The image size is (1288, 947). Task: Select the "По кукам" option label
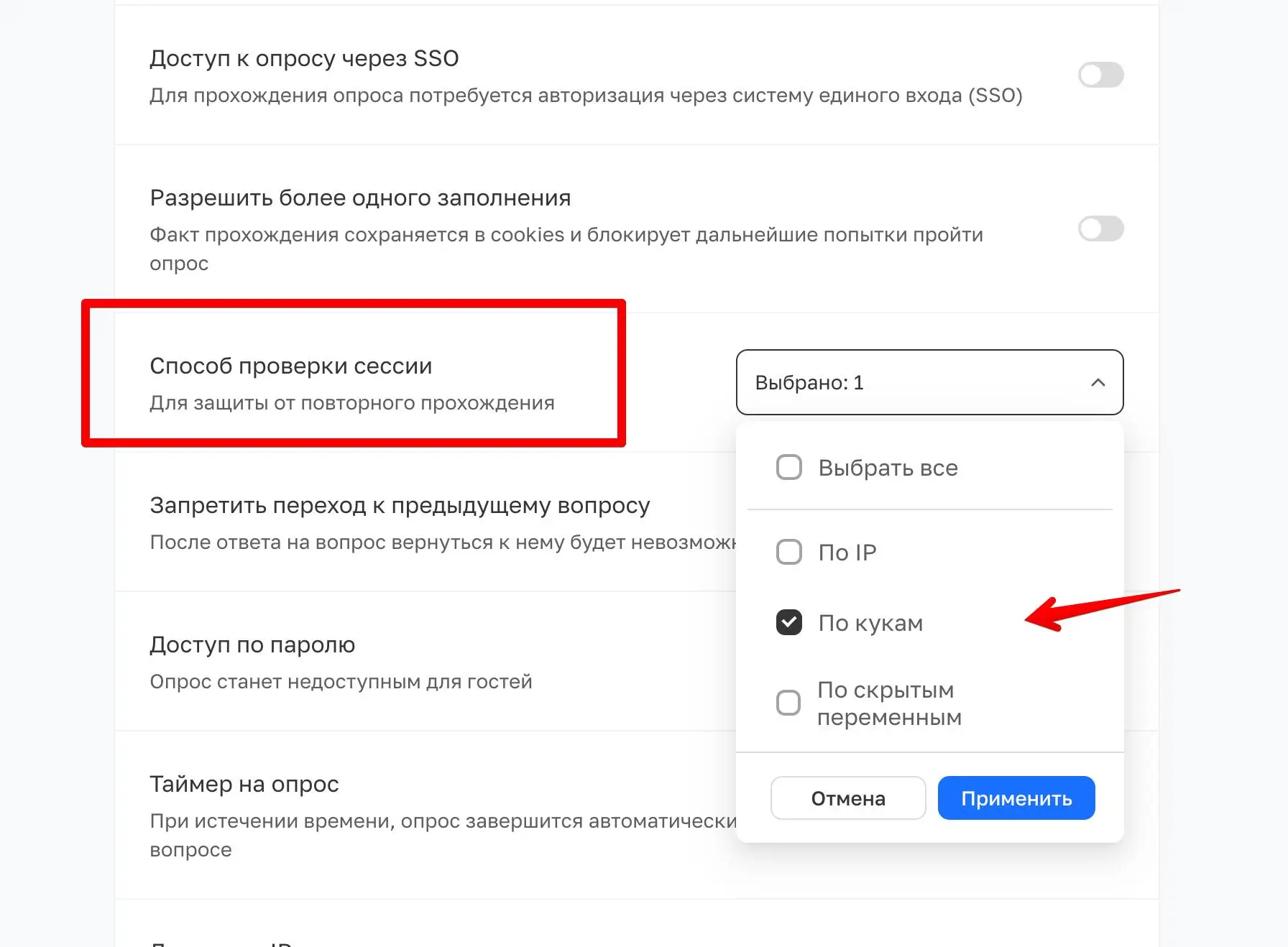870,623
